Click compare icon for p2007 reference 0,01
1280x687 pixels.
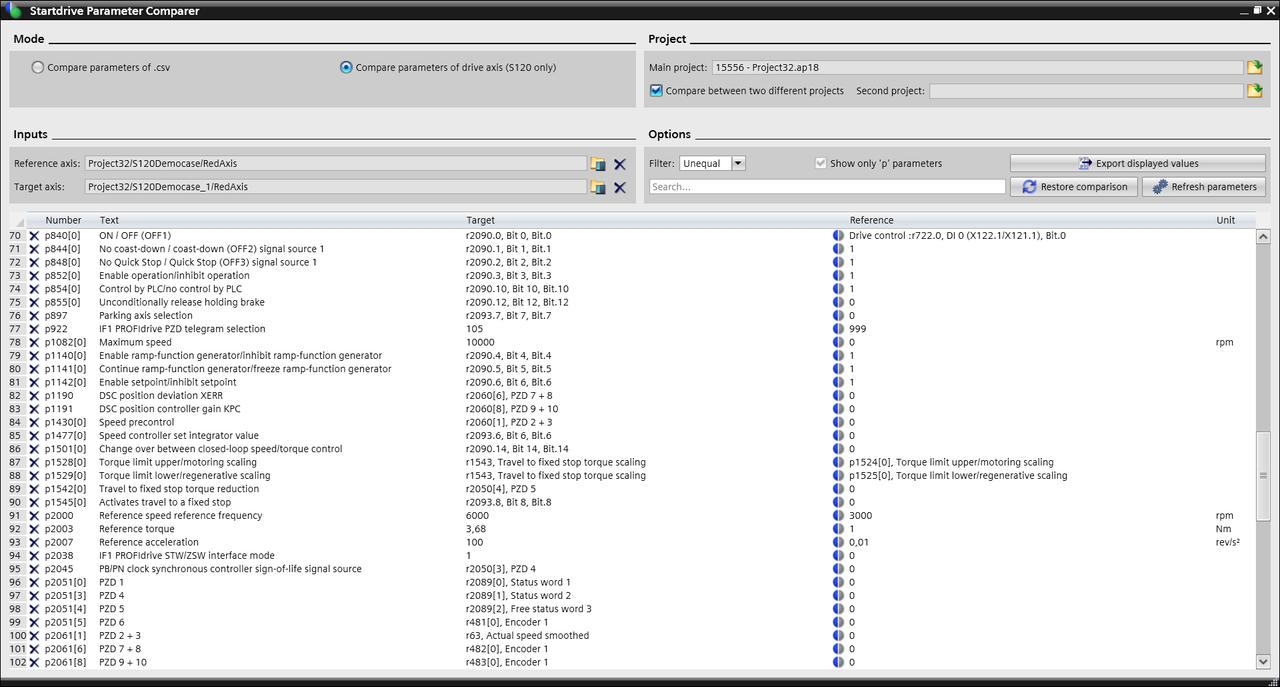tap(838, 542)
